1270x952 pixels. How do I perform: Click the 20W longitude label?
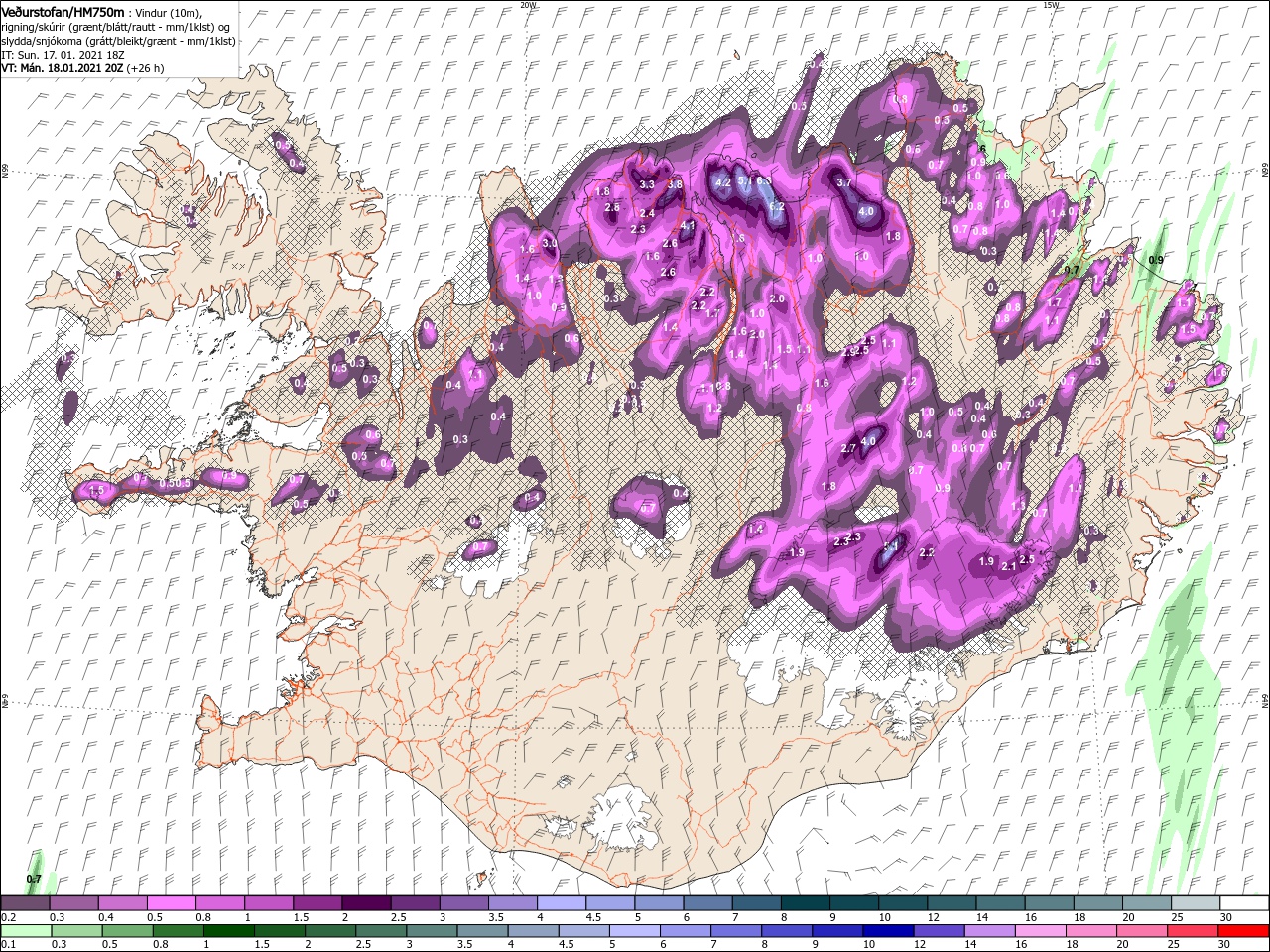pyautogui.click(x=528, y=5)
